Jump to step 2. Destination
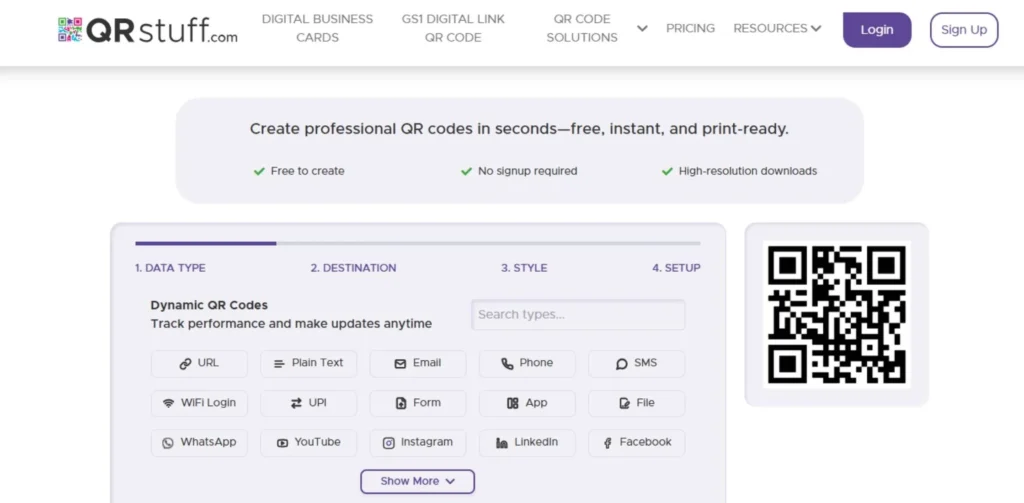The image size is (1024, 503). tap(353, 268)
